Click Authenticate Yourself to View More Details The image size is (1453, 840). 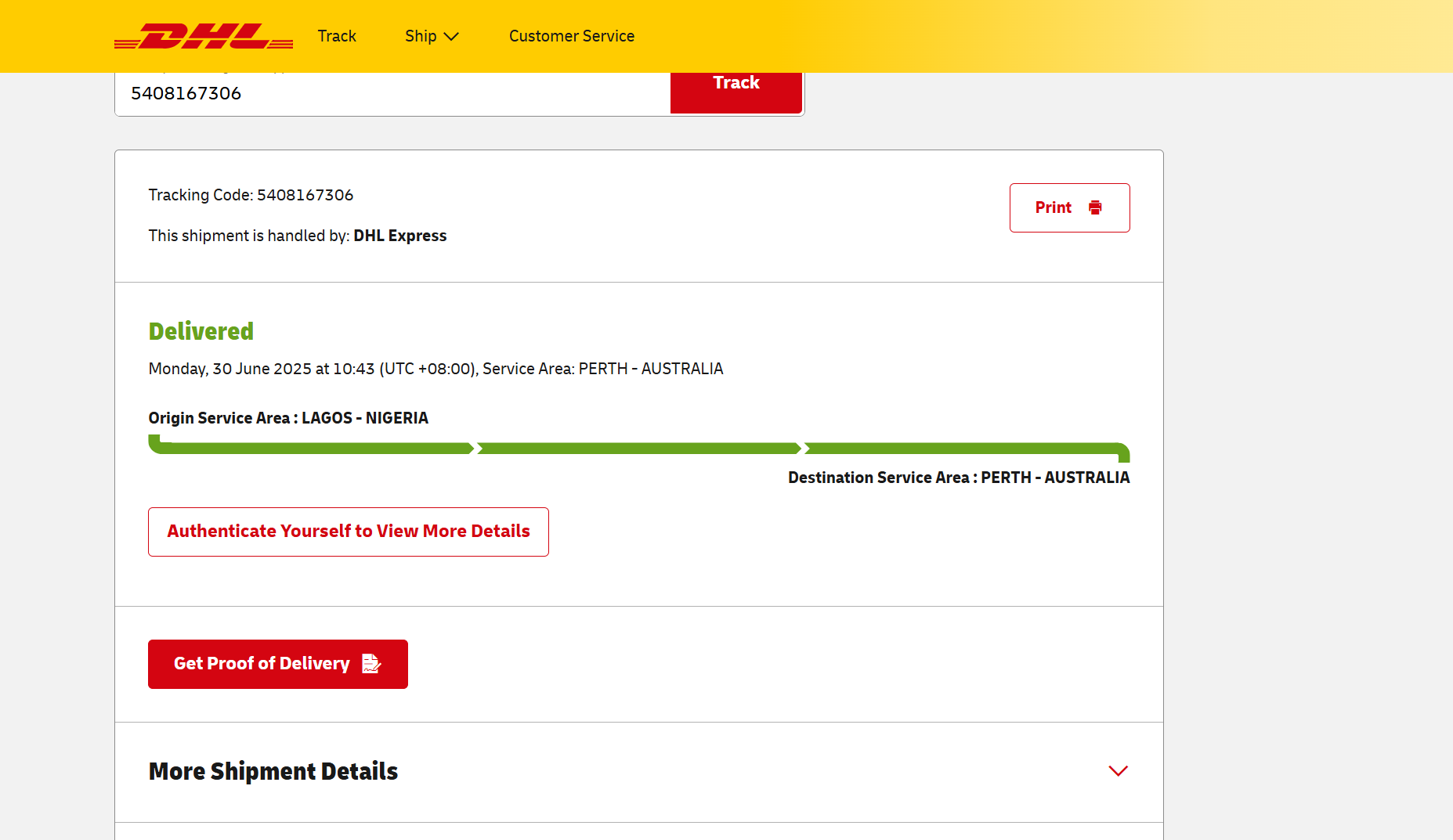coord(349,532)
